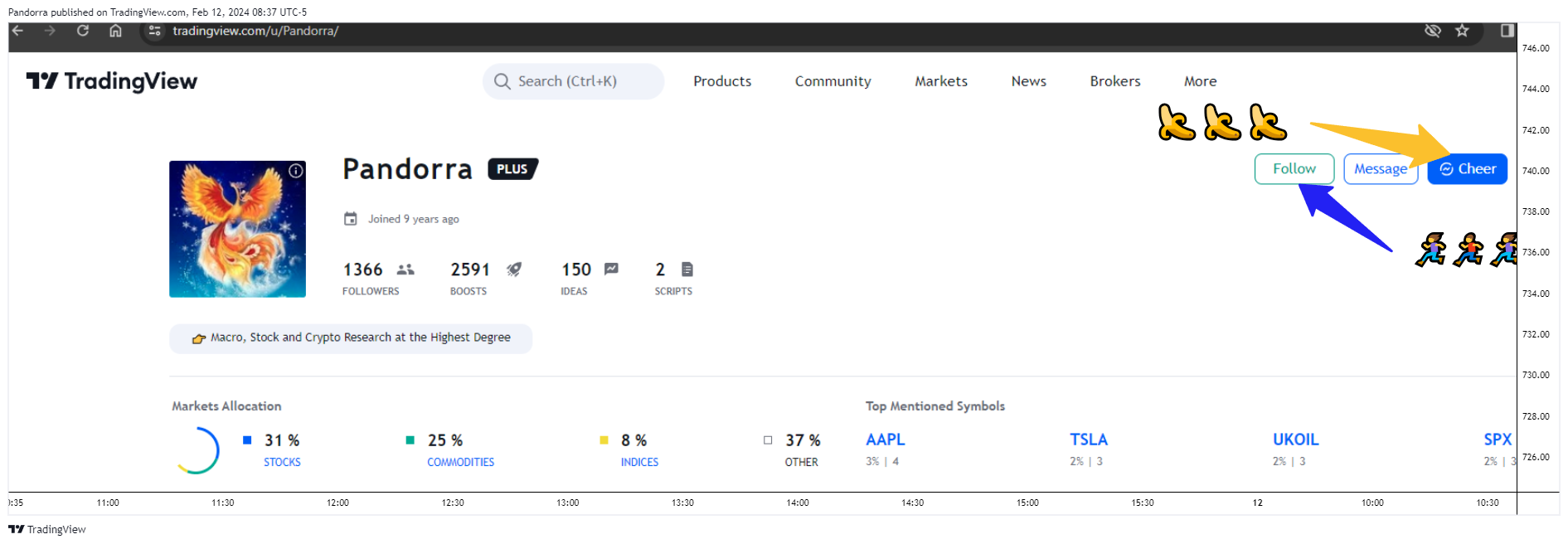
Task: Open the UKOIL symbol link
Action: pos(1295,440)
